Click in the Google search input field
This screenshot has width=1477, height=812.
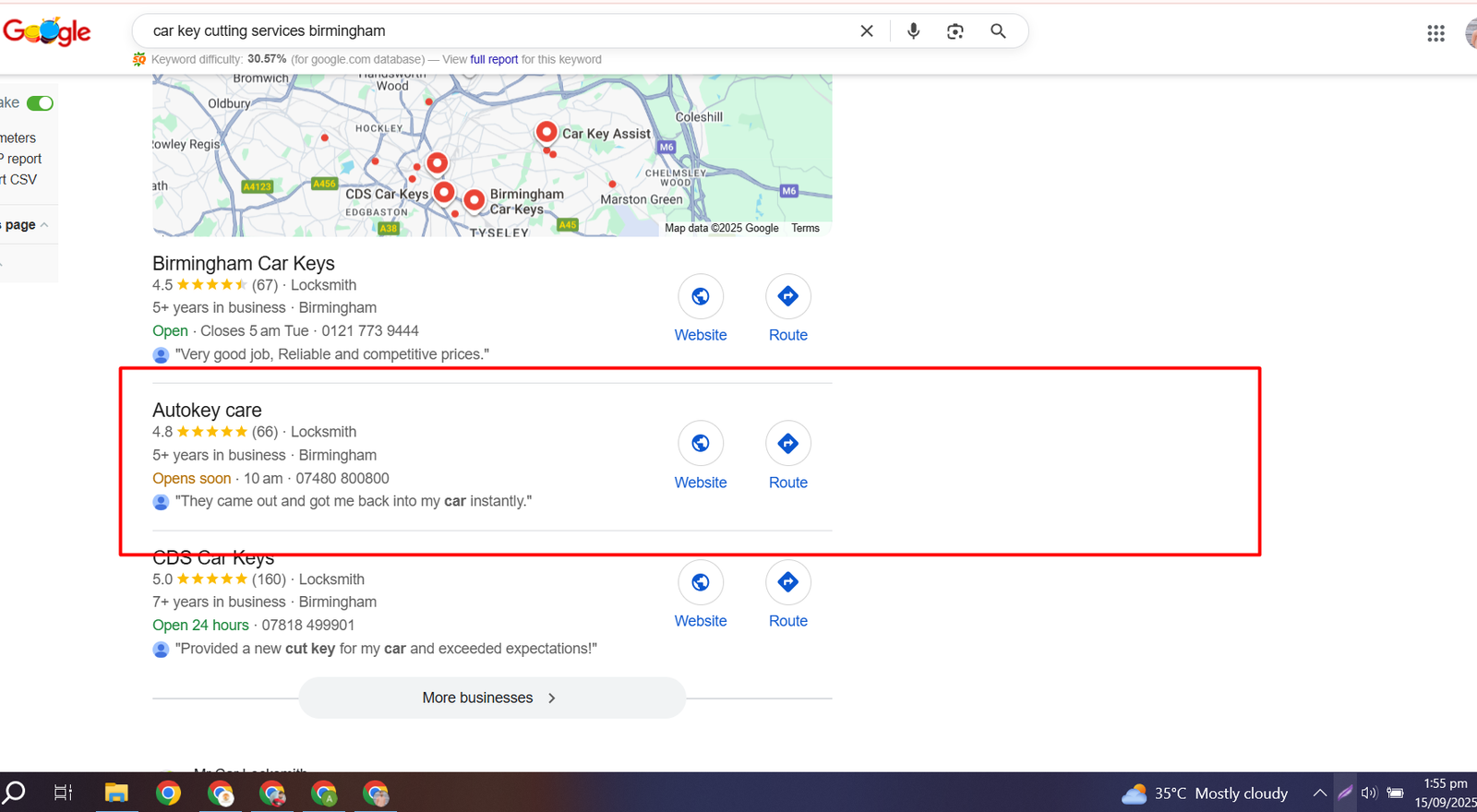[x=498, y=31]
